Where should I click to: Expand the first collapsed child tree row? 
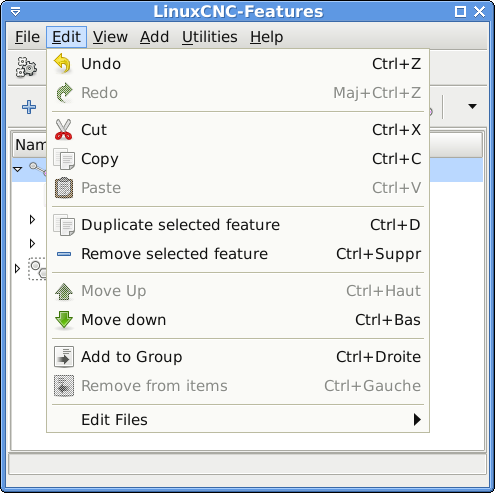32,219
